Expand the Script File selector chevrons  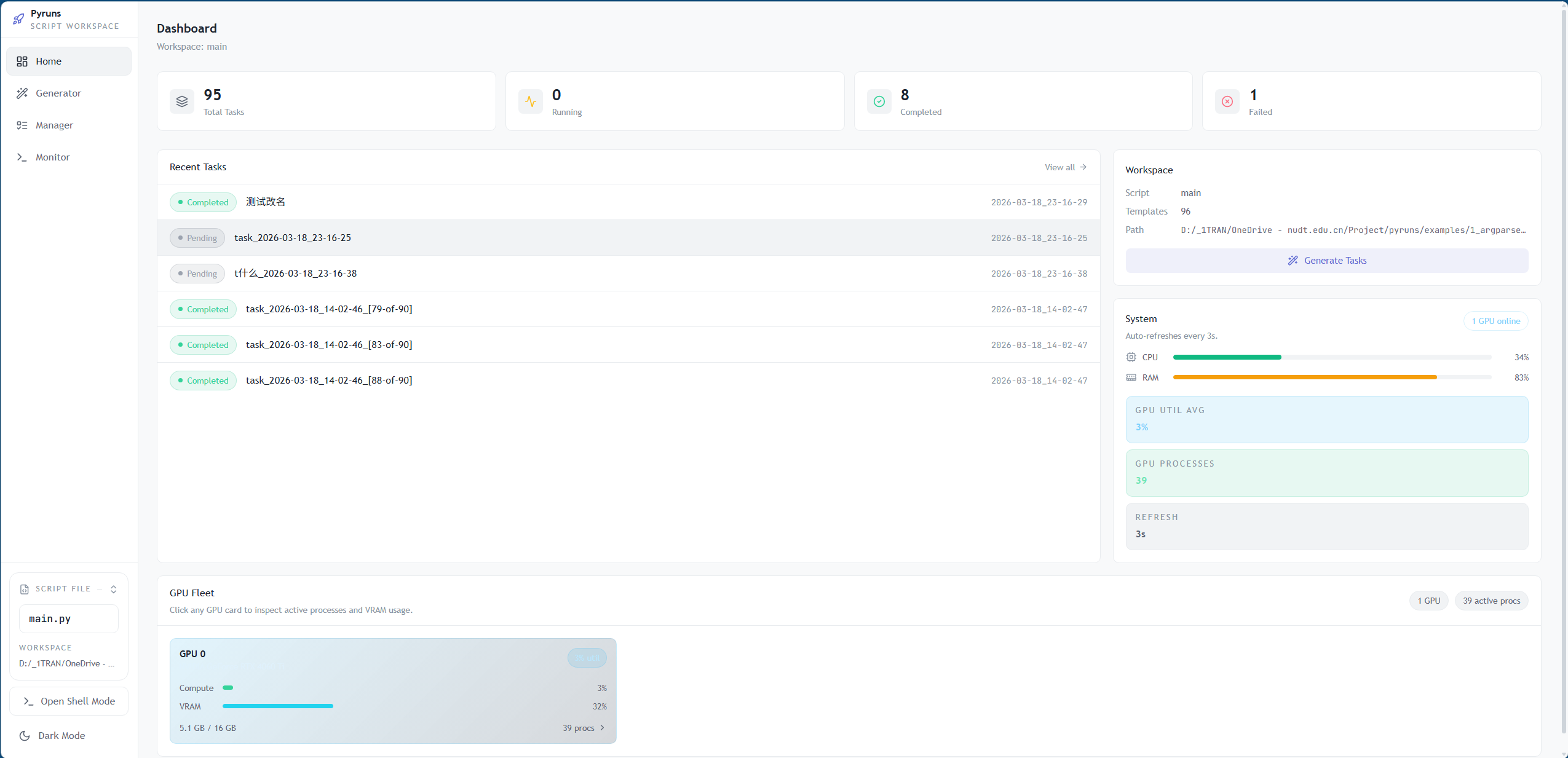(x=114, y=589)
